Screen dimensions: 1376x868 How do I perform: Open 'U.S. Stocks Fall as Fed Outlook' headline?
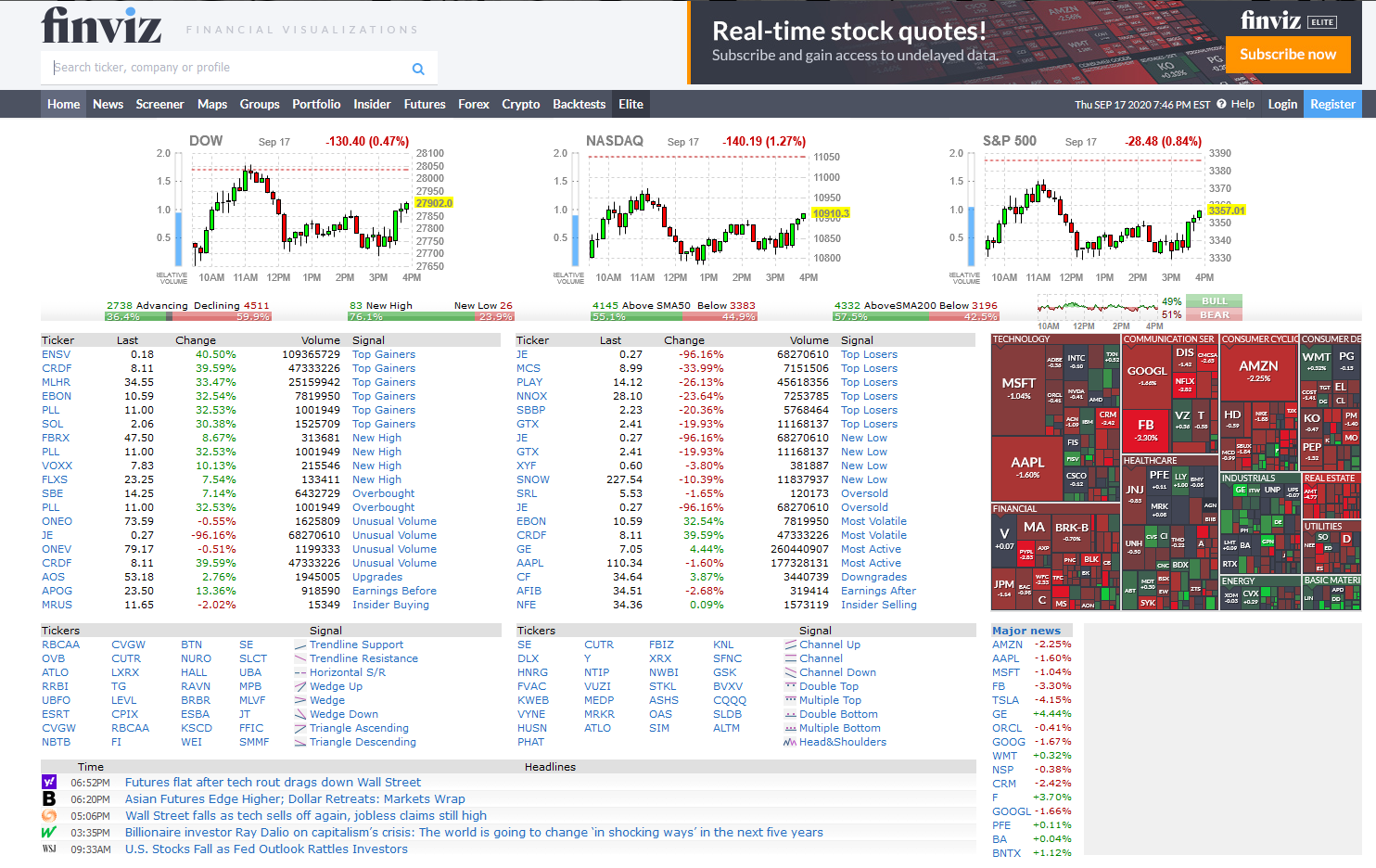[x=266, y=849]
